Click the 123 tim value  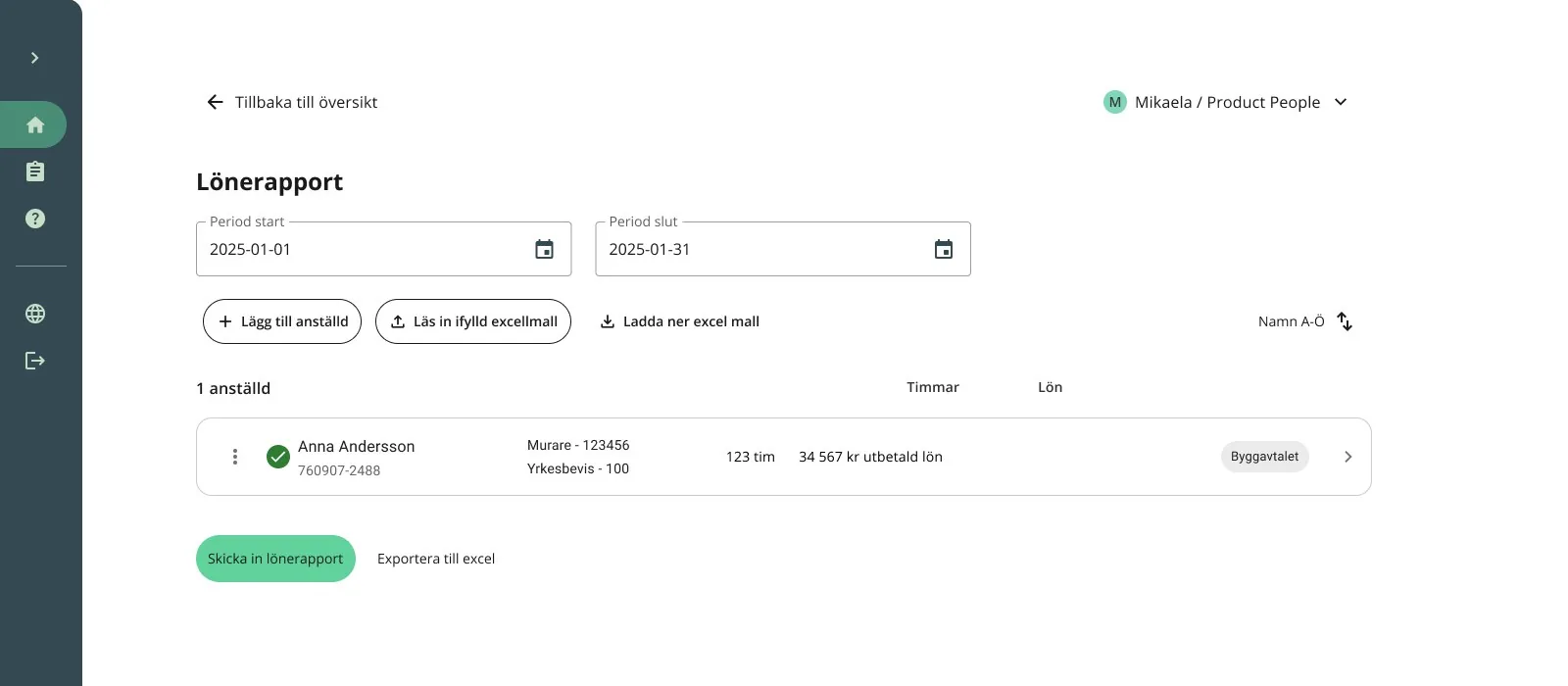[x=751, y=457]
